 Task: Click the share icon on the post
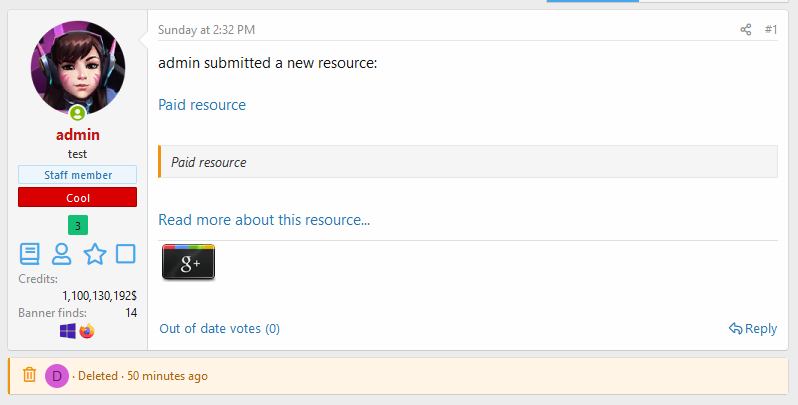click(x=745, y=30)
